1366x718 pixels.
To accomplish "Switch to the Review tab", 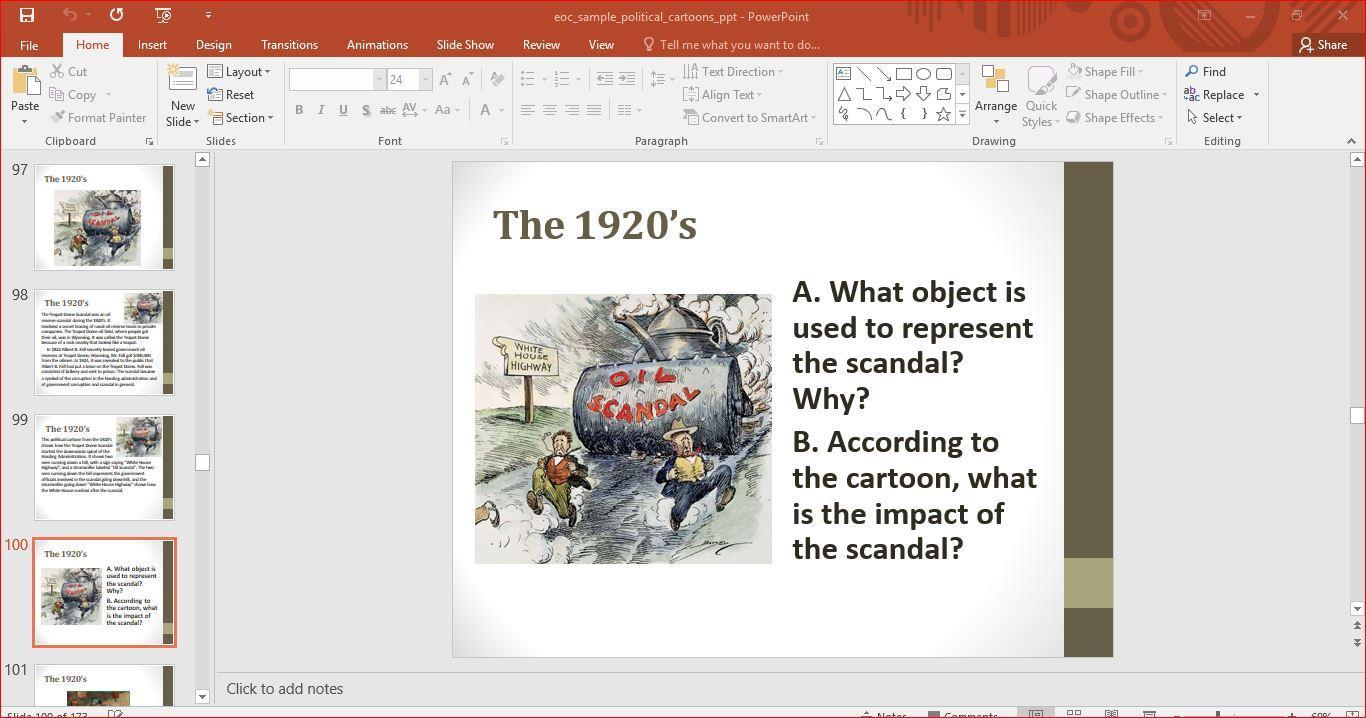I will pos(541,45).
